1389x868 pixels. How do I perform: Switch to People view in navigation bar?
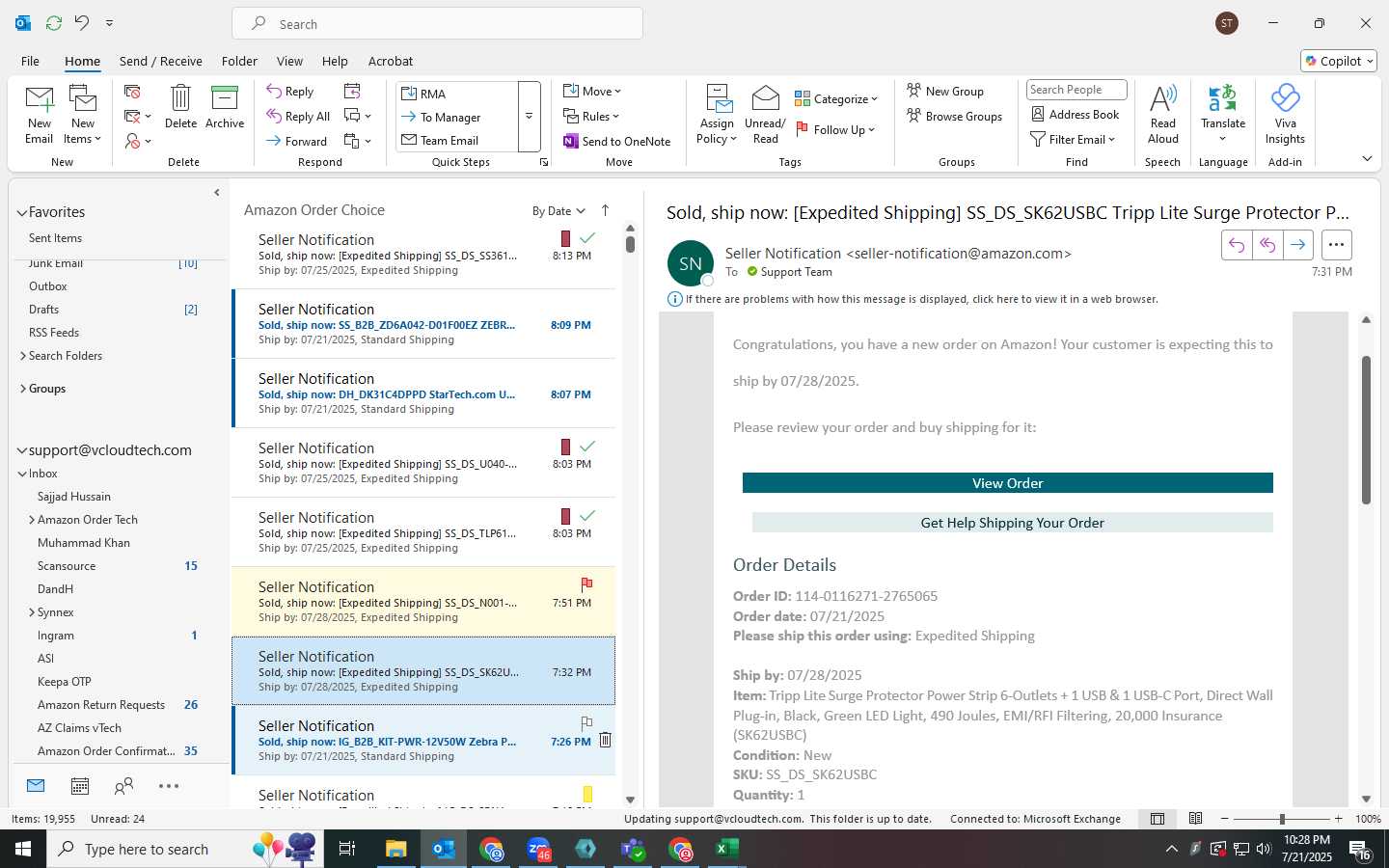[123, 786]
